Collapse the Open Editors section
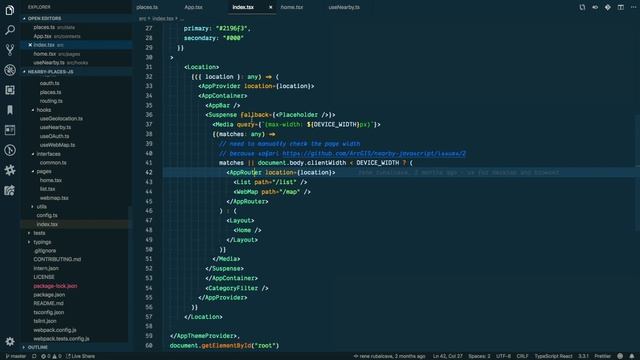Viewport: 640px width, 360px height. point(44,18)
